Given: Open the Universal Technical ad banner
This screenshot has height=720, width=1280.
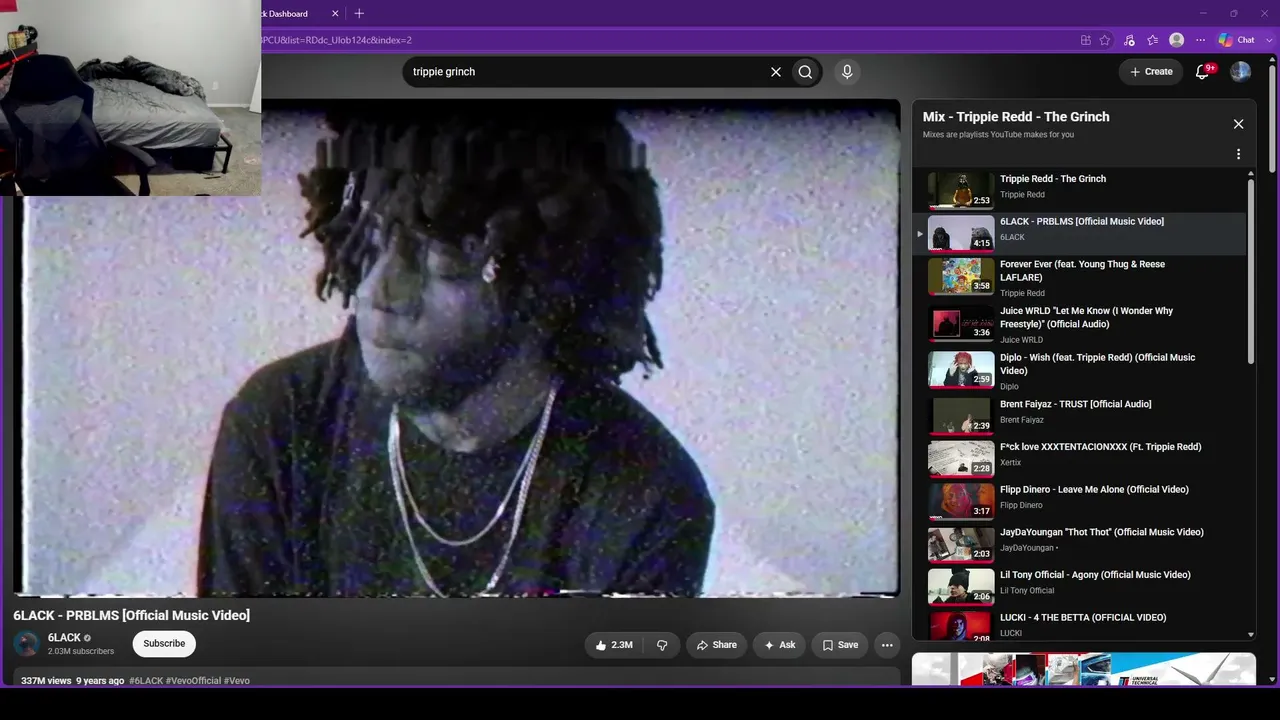Looking at the screenshot, I should [1084, 669].
